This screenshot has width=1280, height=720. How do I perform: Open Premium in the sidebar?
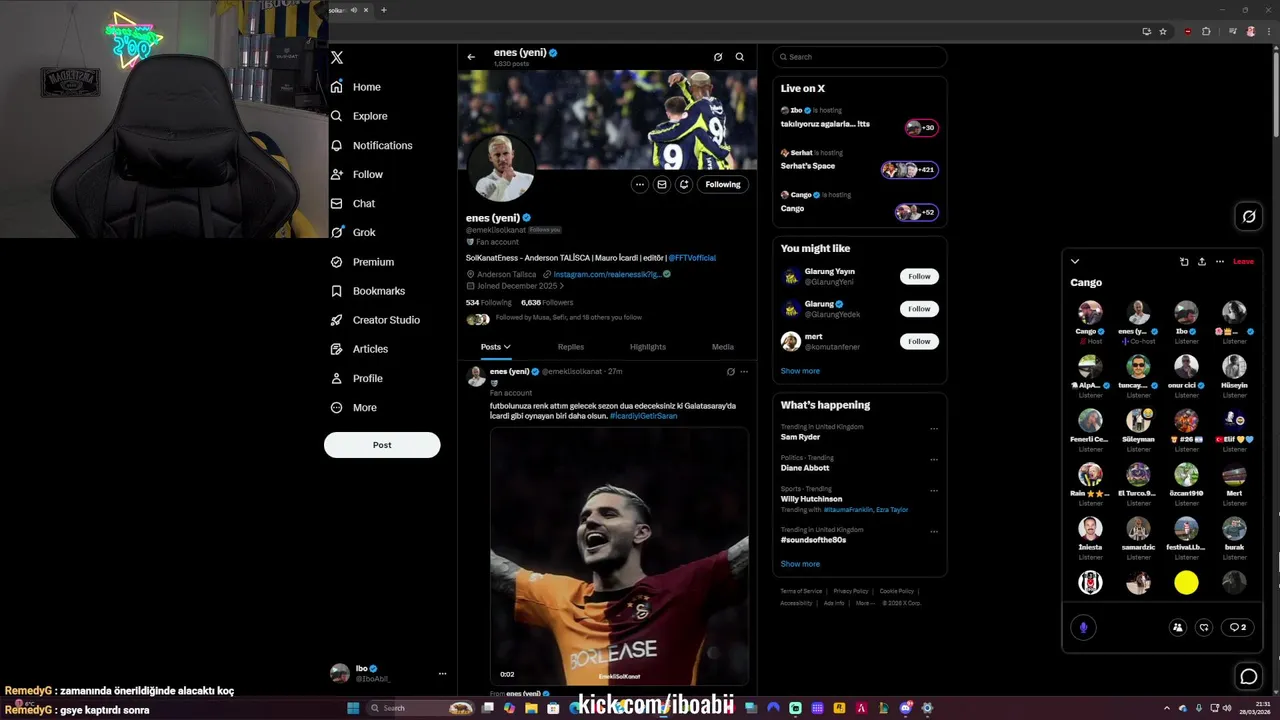362,262
